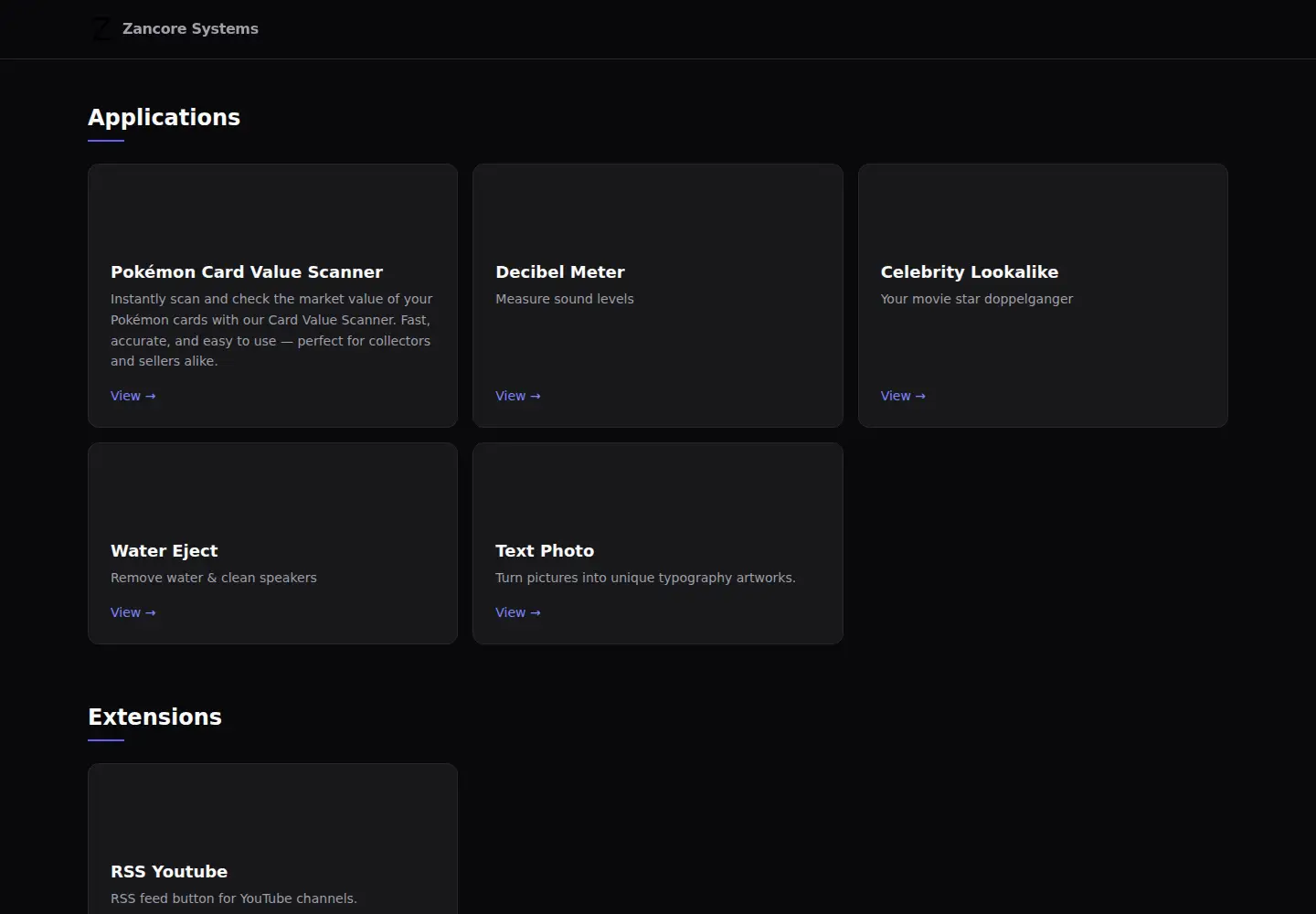Select the Decibel Meter card title

(x=560, y=271)
